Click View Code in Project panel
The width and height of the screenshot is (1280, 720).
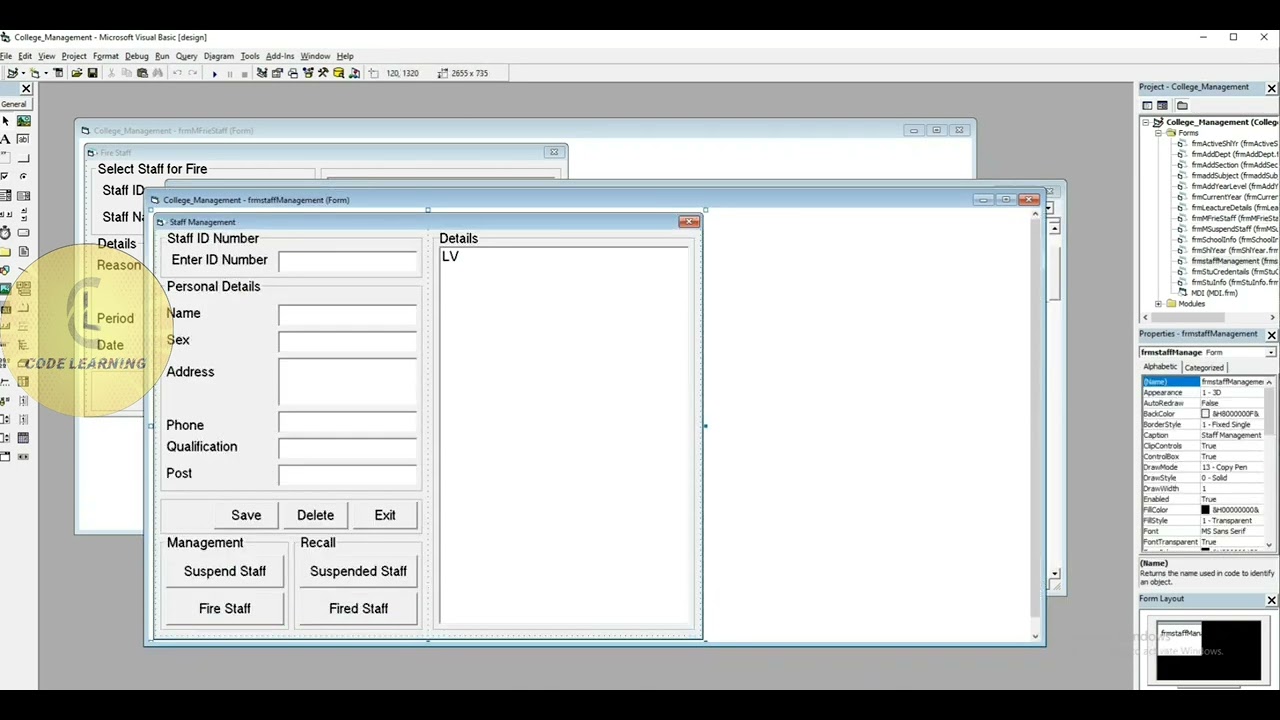click(1147, 105)
